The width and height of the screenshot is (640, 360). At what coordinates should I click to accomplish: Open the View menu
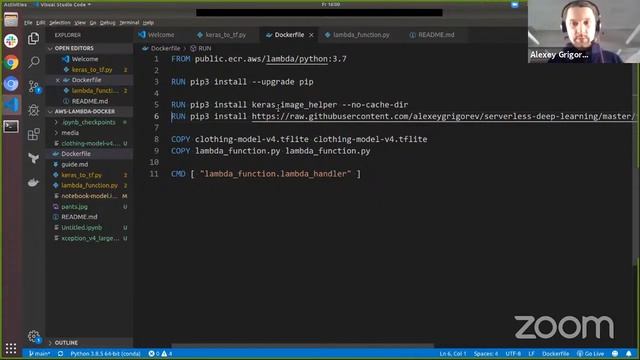[80, 23]
